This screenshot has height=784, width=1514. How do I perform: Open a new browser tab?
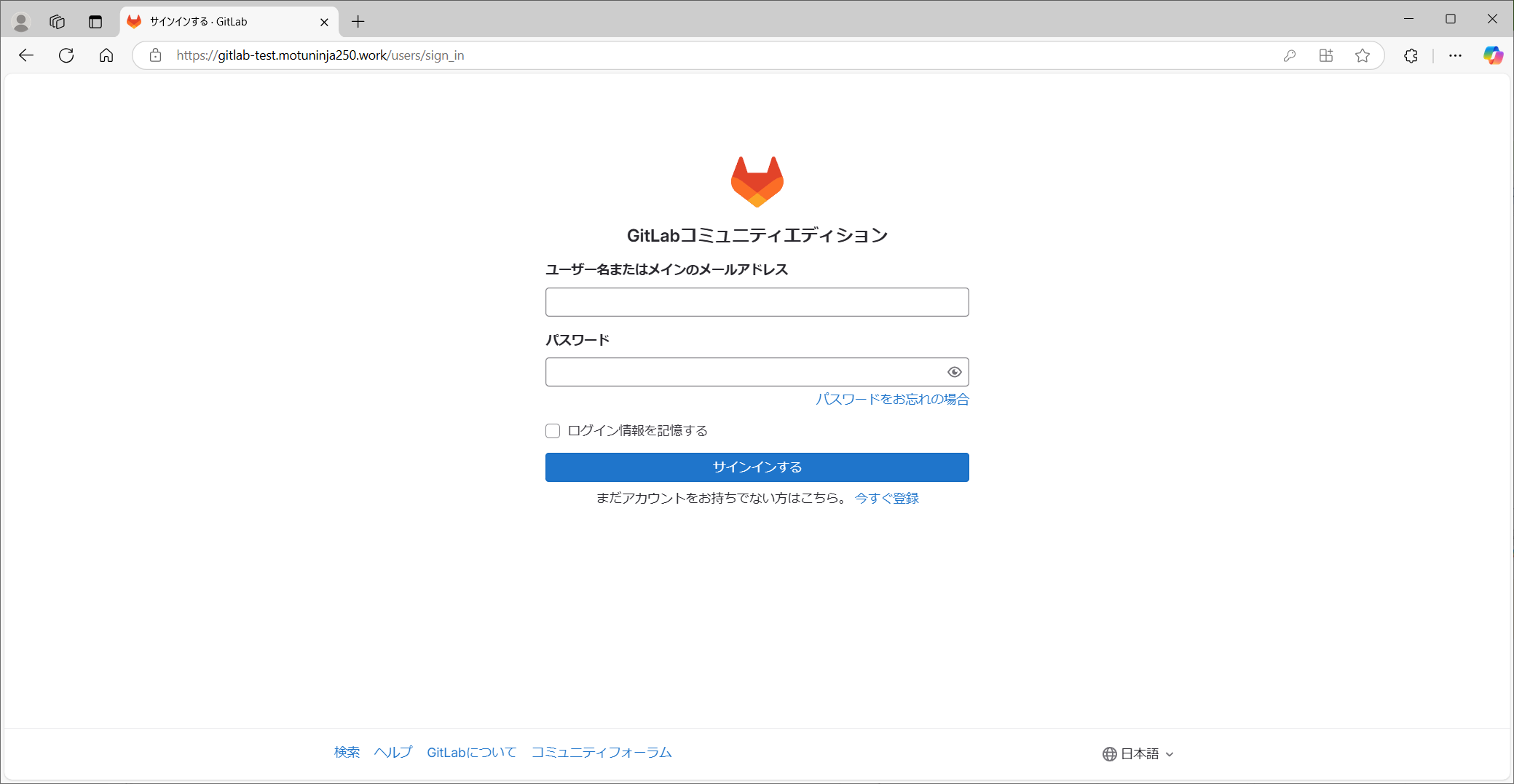pyautogui.click(x=358, y=21)
